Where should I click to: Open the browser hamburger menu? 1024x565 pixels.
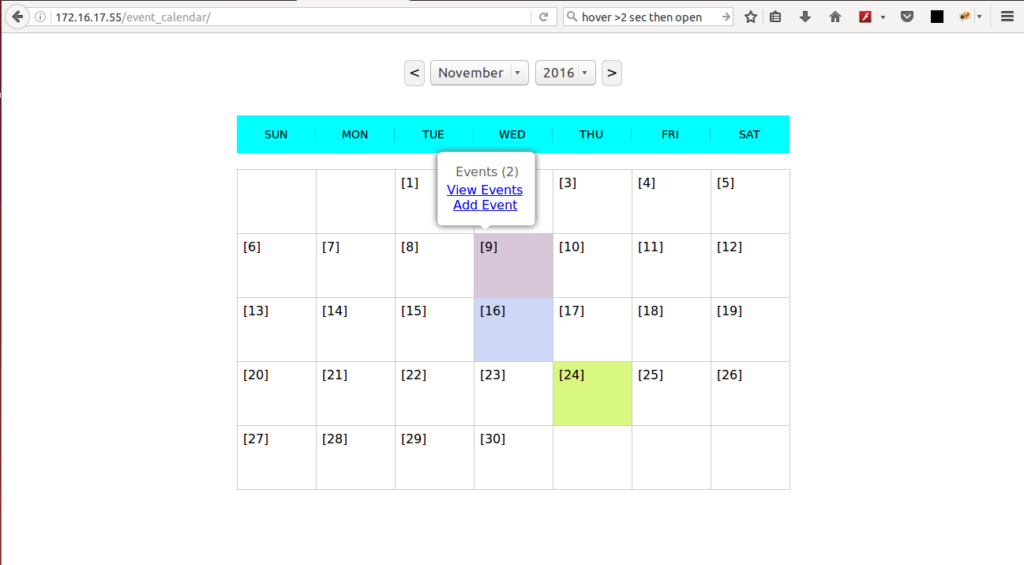pos(1008,17)
